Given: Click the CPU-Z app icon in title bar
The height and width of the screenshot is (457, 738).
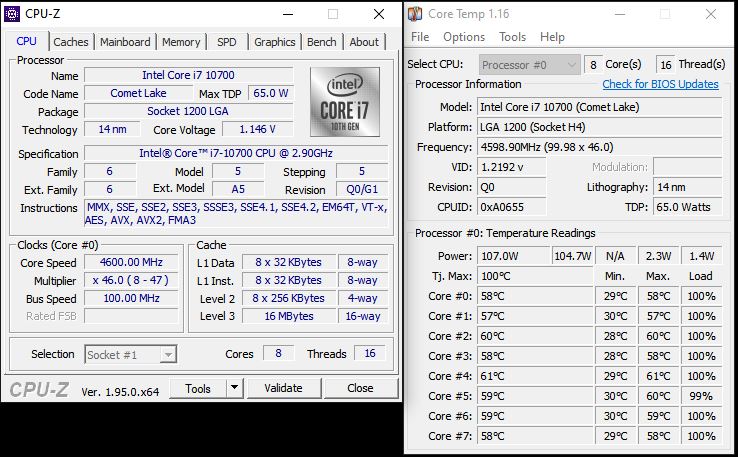Looking at the screenshot, I should coord(12,14).
